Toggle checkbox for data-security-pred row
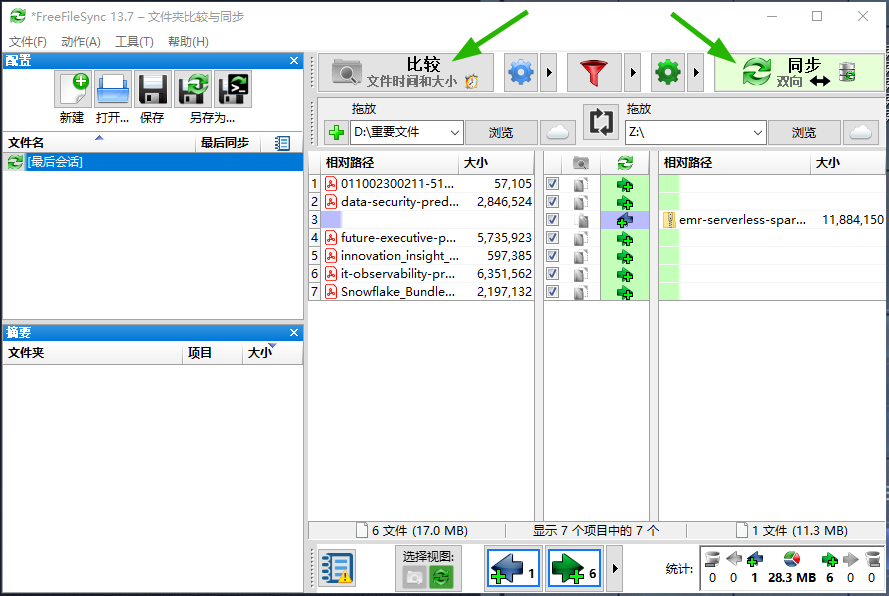Screen dimensions: 889x596 552,202
